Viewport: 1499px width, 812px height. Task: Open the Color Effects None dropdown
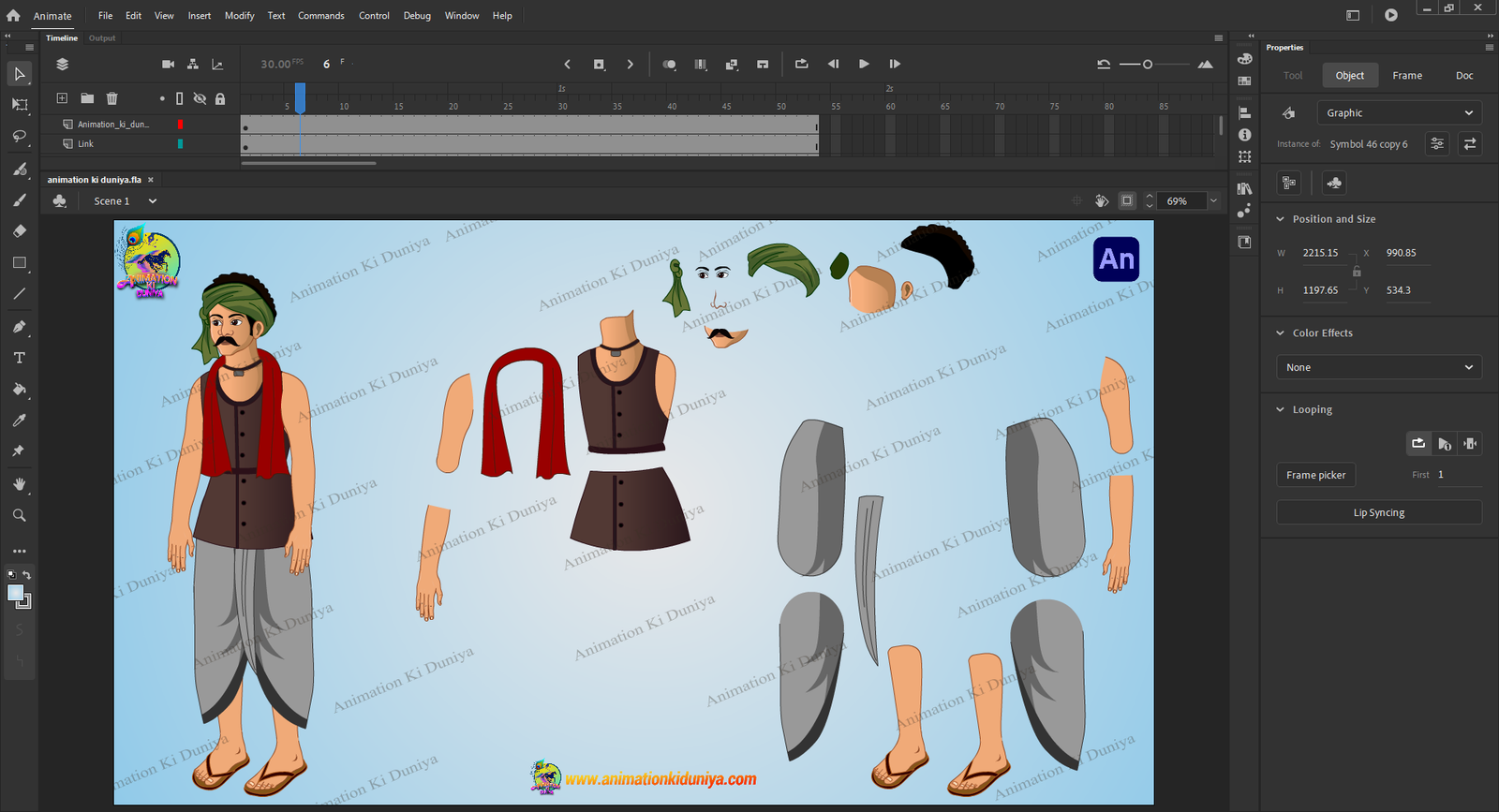coord(1378,367)
